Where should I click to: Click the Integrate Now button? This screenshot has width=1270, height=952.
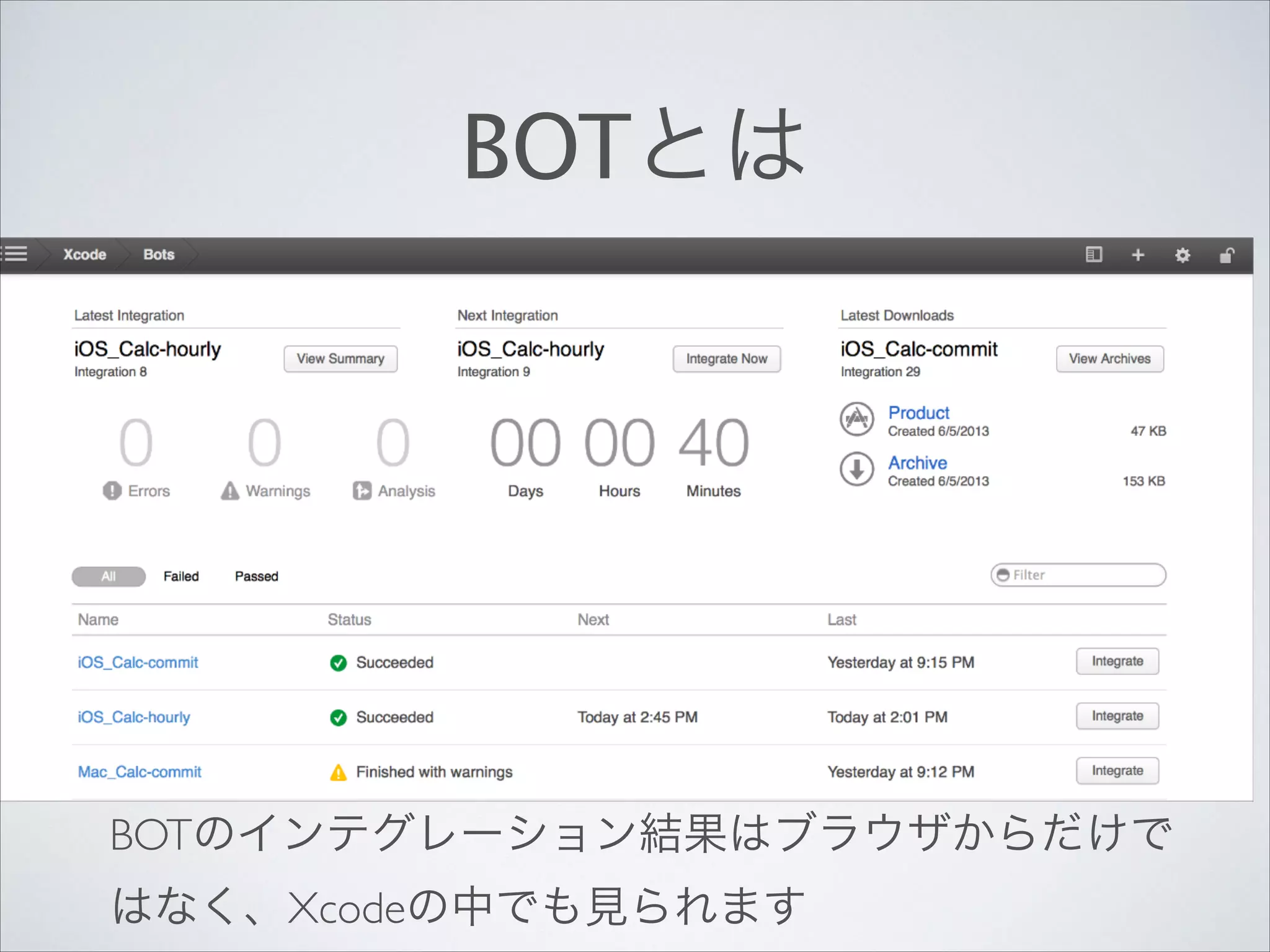point(727,359)
